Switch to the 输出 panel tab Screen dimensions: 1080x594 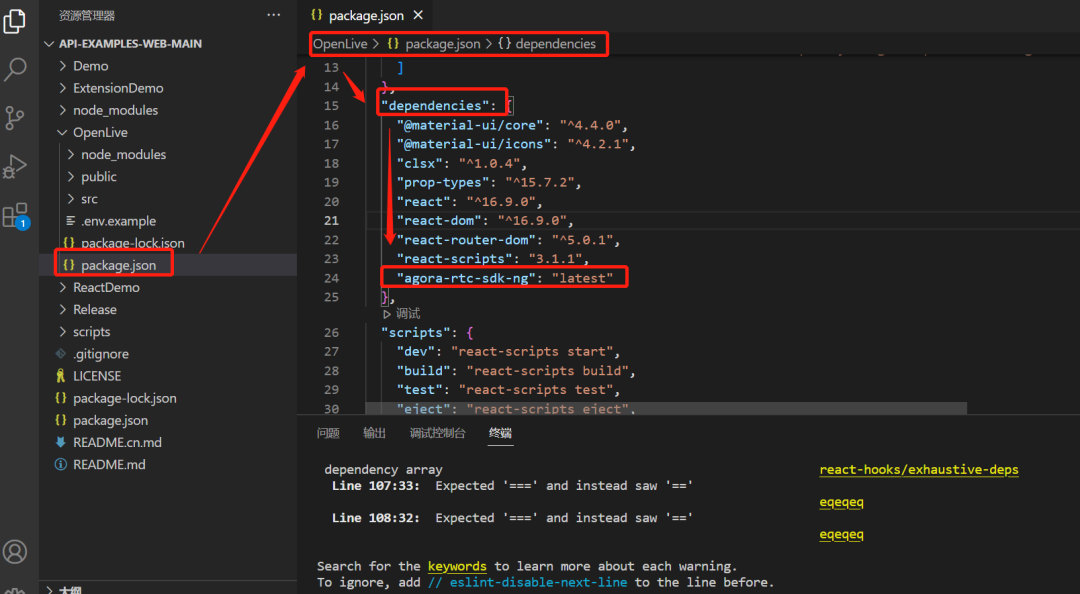tap(374, 433)
